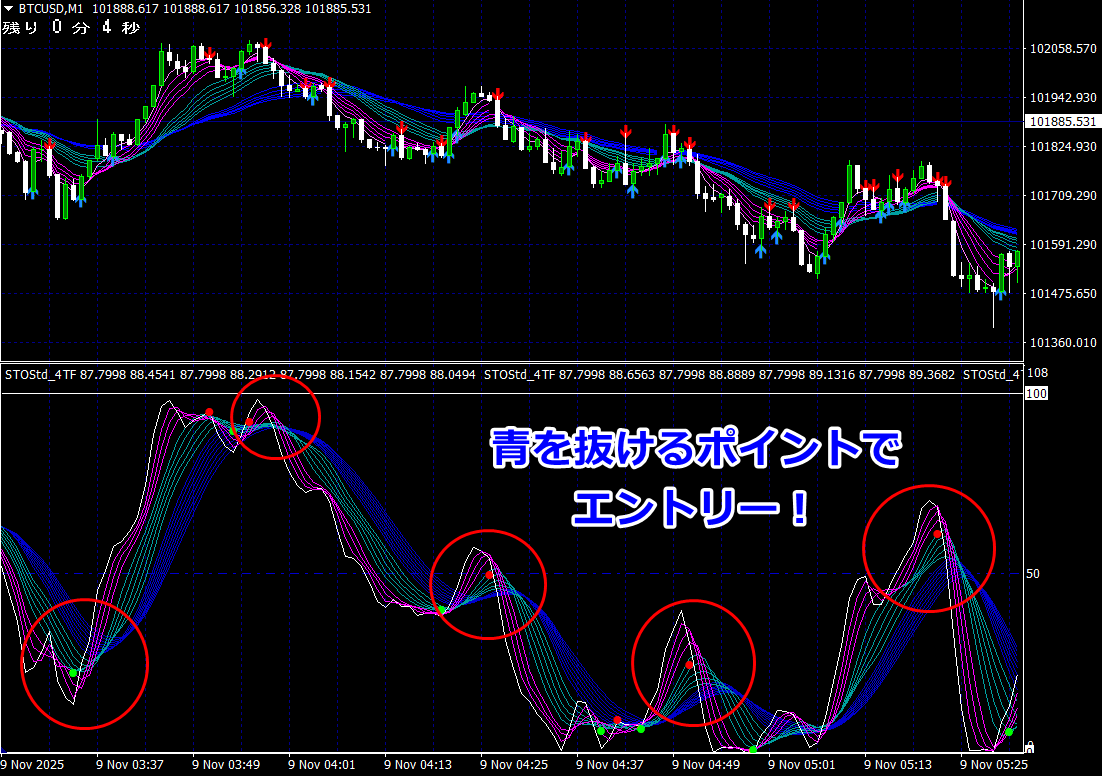This screenshot has width=1102, height=776.
Task: Click the boxed 100 level on oscillator scale
Action: point(1036,394)
